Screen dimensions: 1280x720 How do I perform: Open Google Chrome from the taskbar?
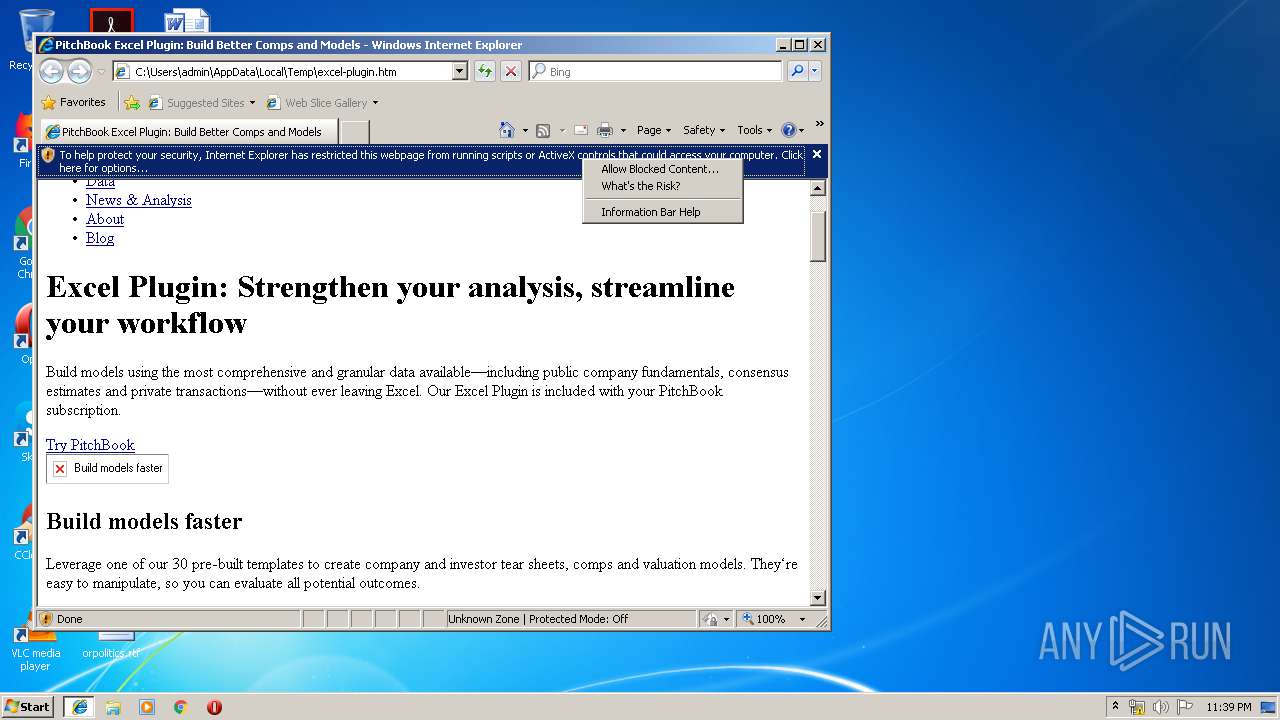click(181, 707)
